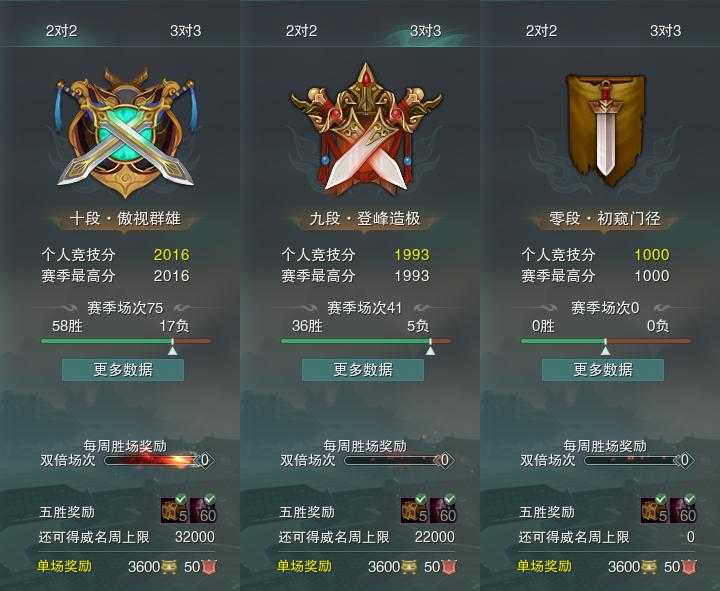This screenshot has height=591, width=720.
Task: Click left panel red shield 50 icon
Action: click(x=209, y=567)
